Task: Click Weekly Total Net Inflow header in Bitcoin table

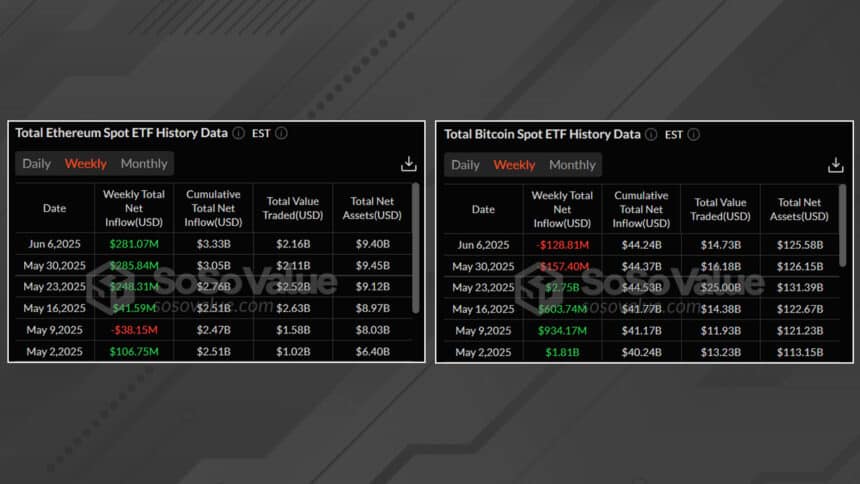Action: pyautogui.click(x=562, y=209)
